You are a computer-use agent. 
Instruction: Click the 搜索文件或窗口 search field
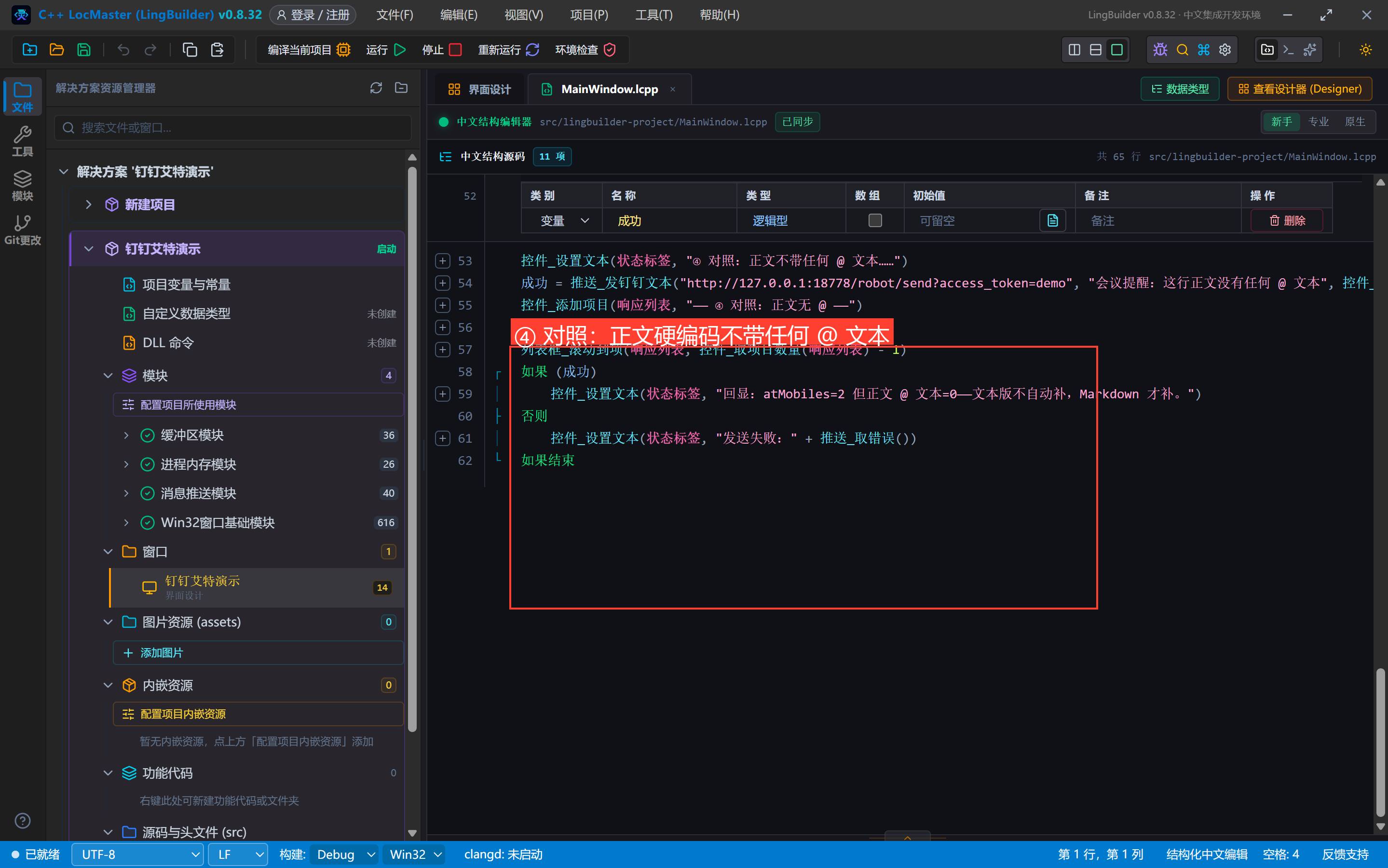coord(233,127)
